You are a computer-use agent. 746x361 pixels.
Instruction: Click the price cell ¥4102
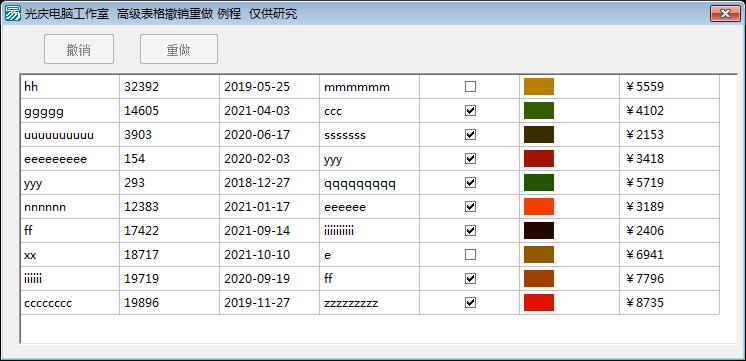click(x=669, y=111)
